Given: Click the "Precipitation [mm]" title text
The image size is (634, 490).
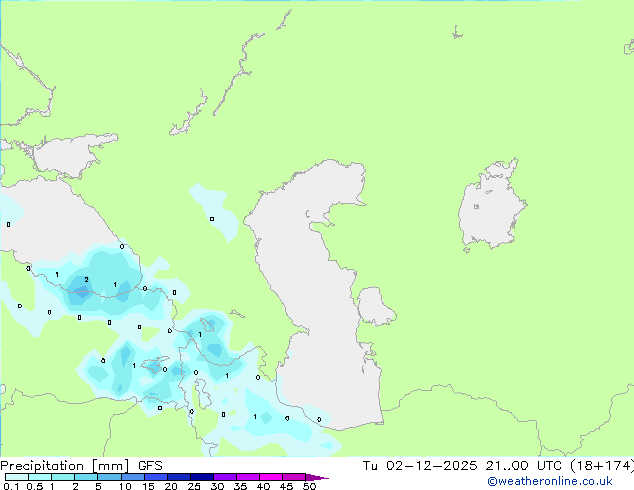Looking at the screenshot, I should coord(65,466).
